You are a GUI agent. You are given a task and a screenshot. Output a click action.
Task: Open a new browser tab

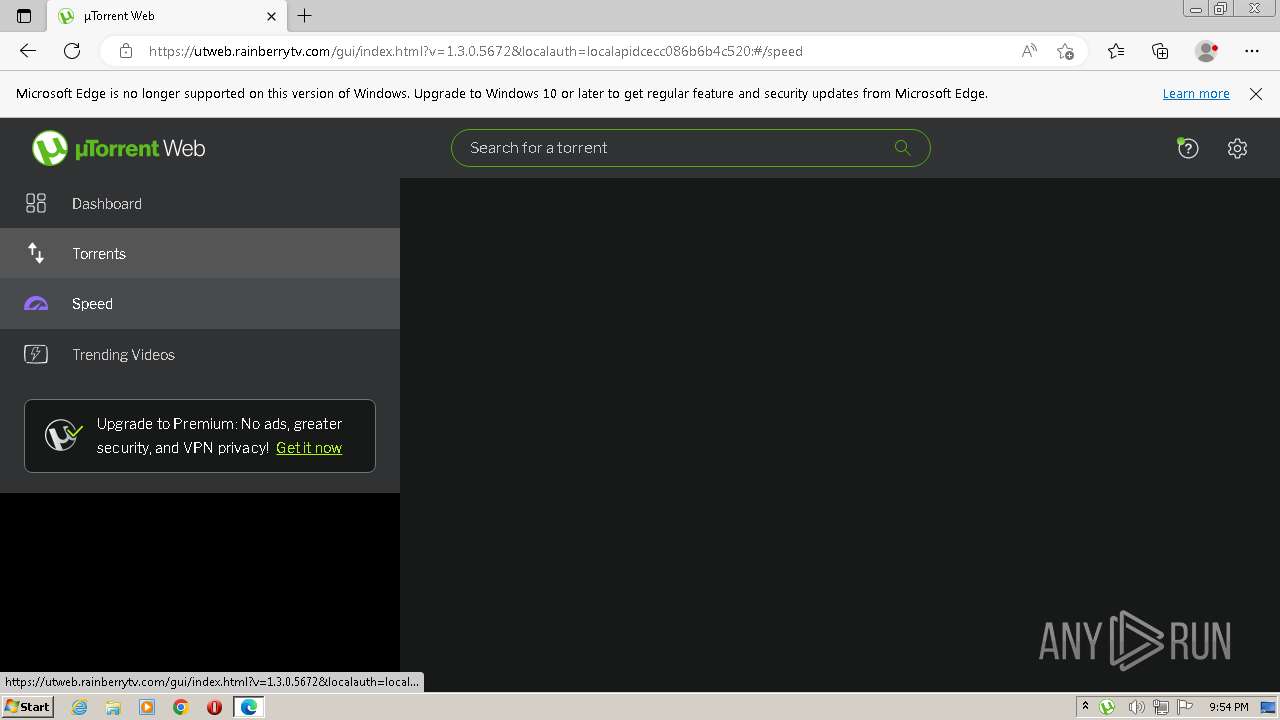point(305,16)
